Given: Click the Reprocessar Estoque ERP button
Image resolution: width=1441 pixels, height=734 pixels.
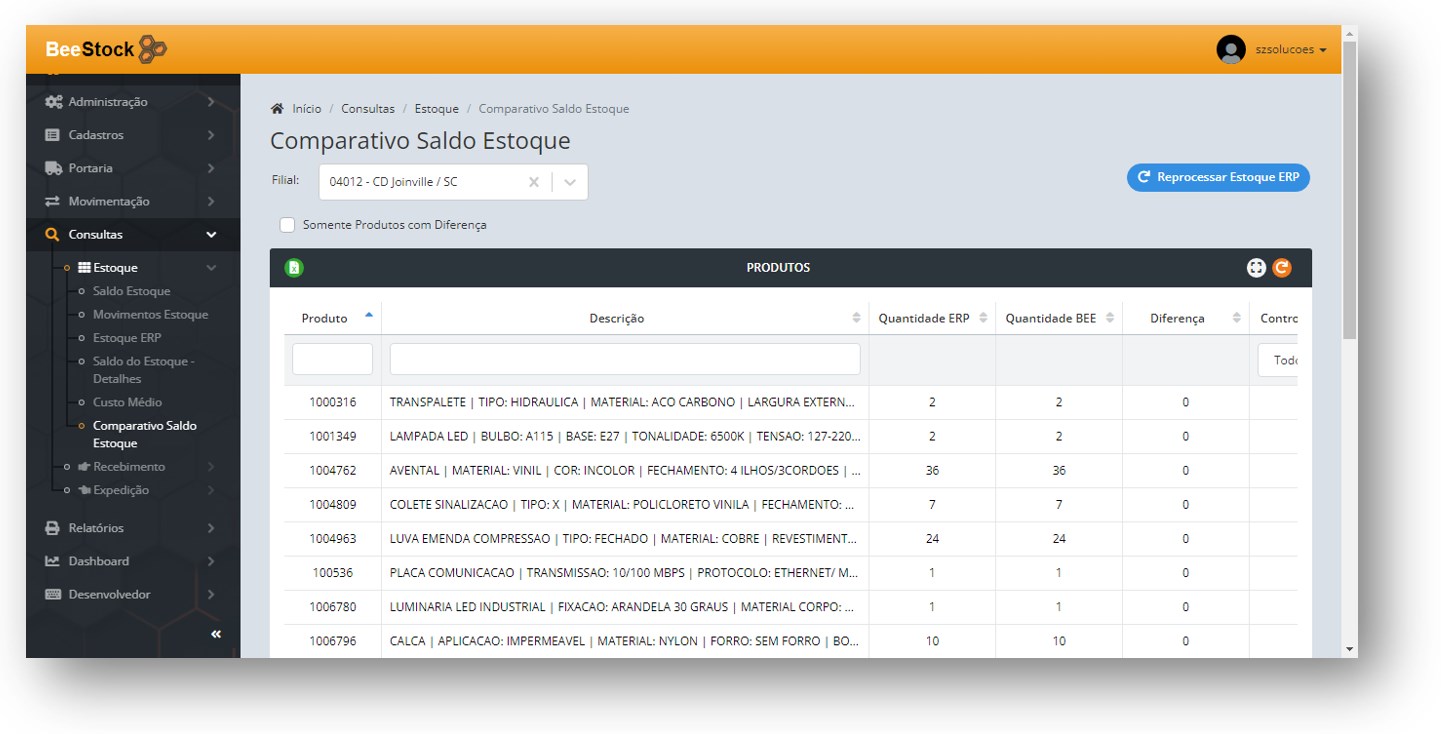Looking at the screenshot, I should [1217, 177].
